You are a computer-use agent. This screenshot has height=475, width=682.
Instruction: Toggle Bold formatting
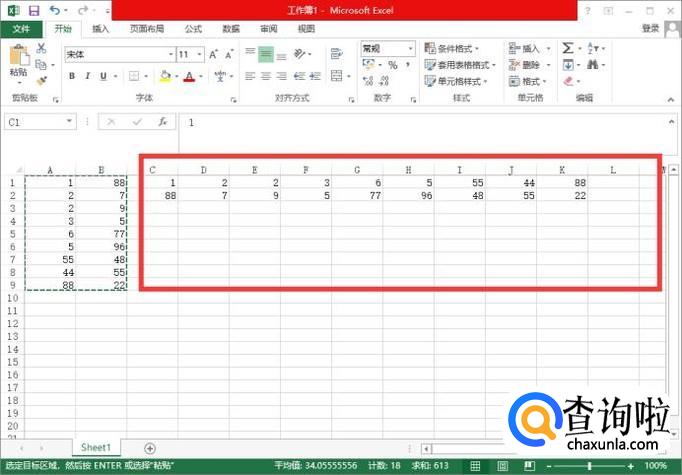coord(72,77)
